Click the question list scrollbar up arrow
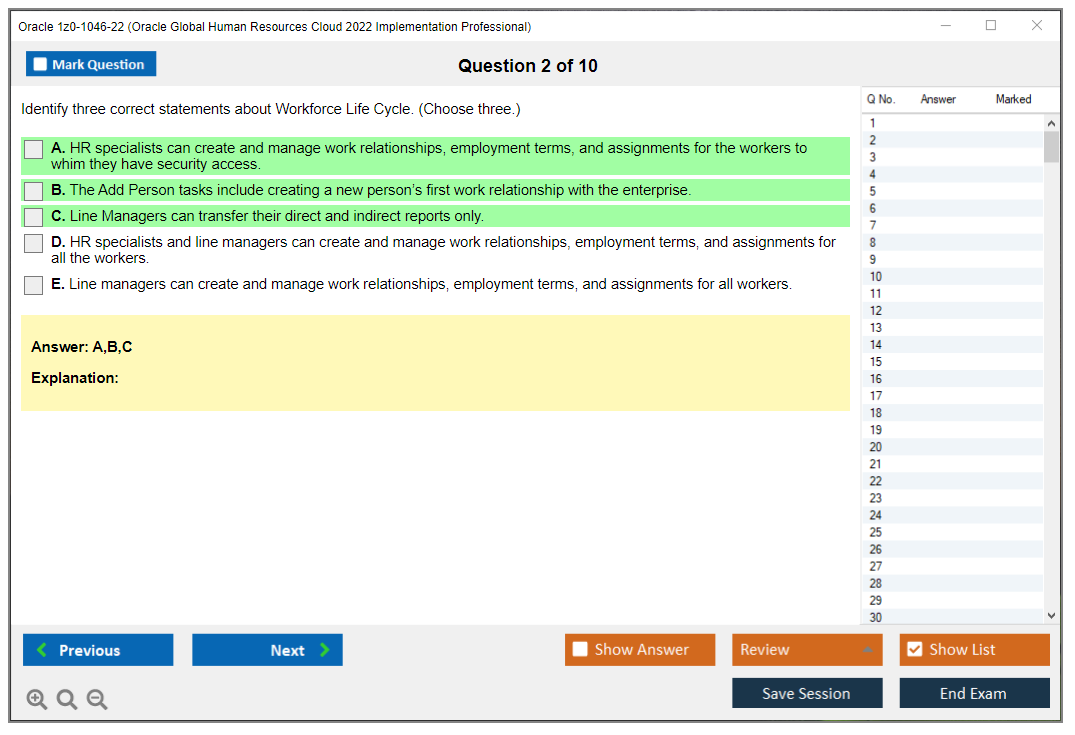 coord(1051,122)
